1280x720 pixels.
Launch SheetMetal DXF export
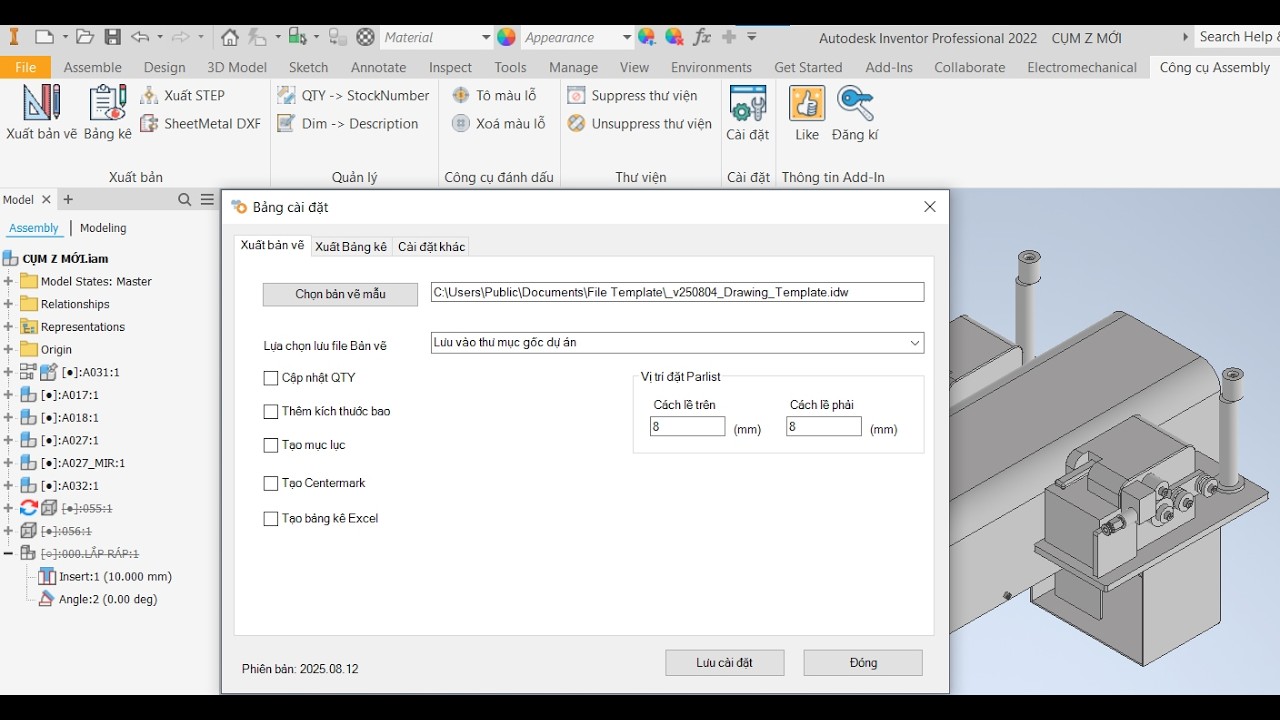tap(200, 124)
